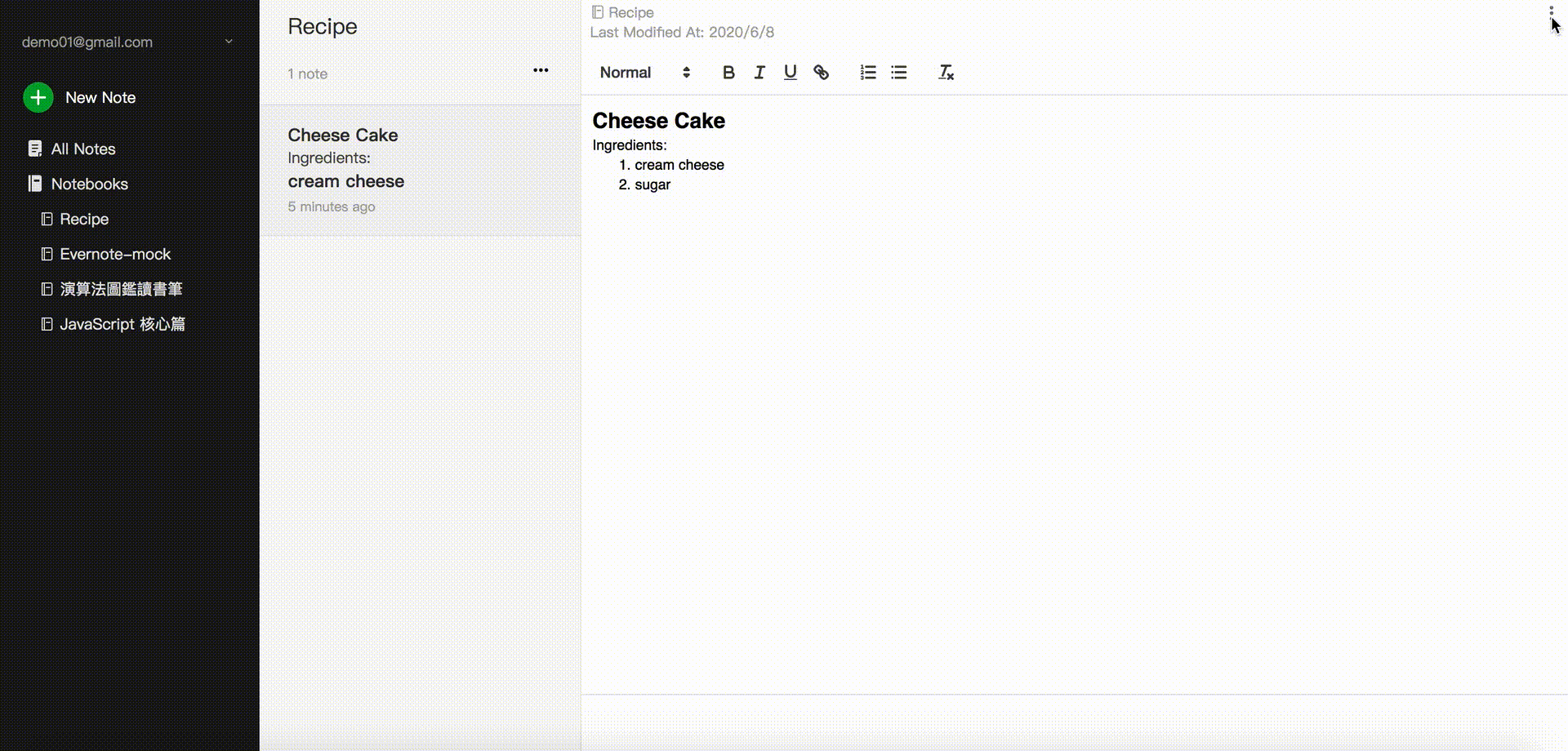
Task: Open the 演算法圖鑑讀書筆 notebook
Action: coord(112,289)
